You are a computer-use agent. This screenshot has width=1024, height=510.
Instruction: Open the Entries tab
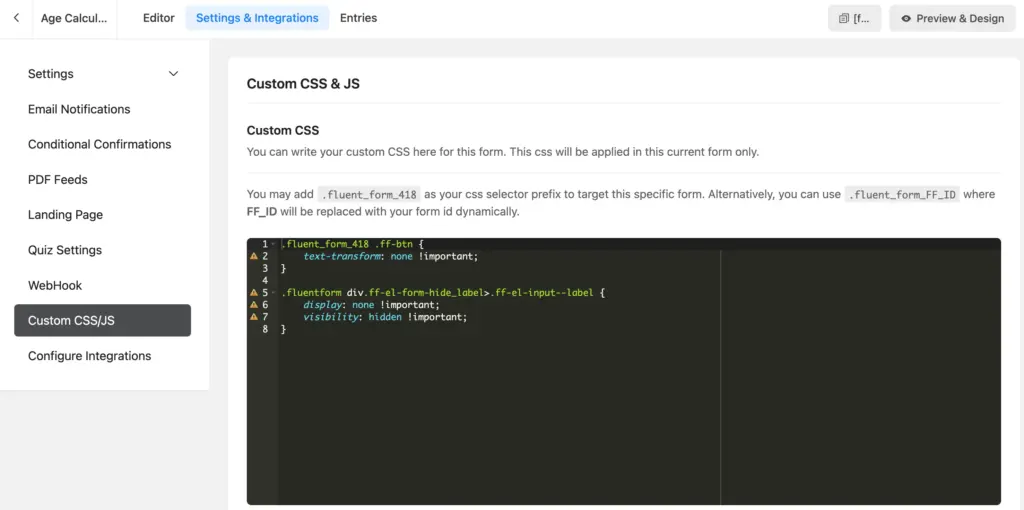[x=358, y=18]
